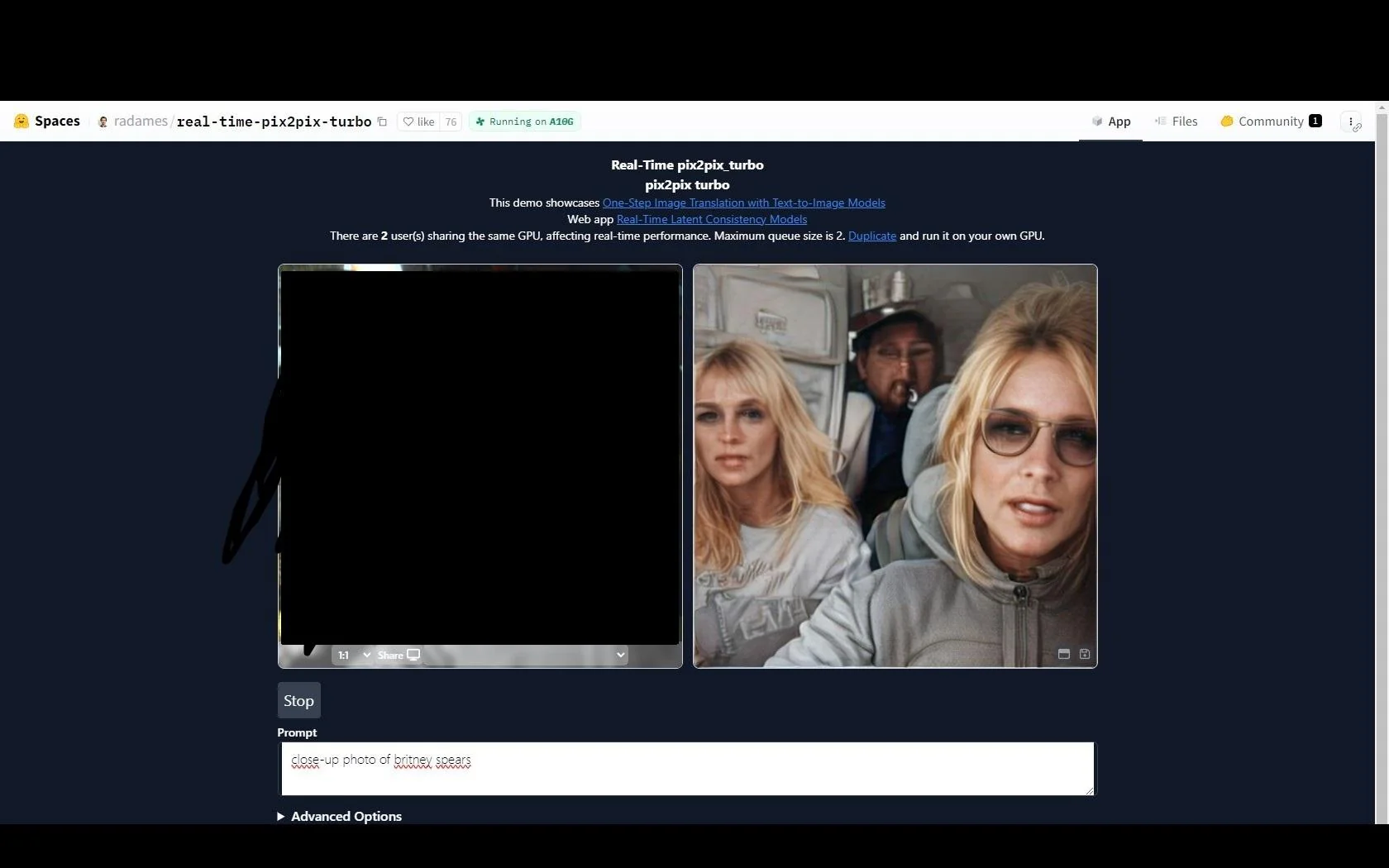1389x868 pixels.
Task: Click the 'pix2pix turbo' subheading
Action: click(687, 184)
